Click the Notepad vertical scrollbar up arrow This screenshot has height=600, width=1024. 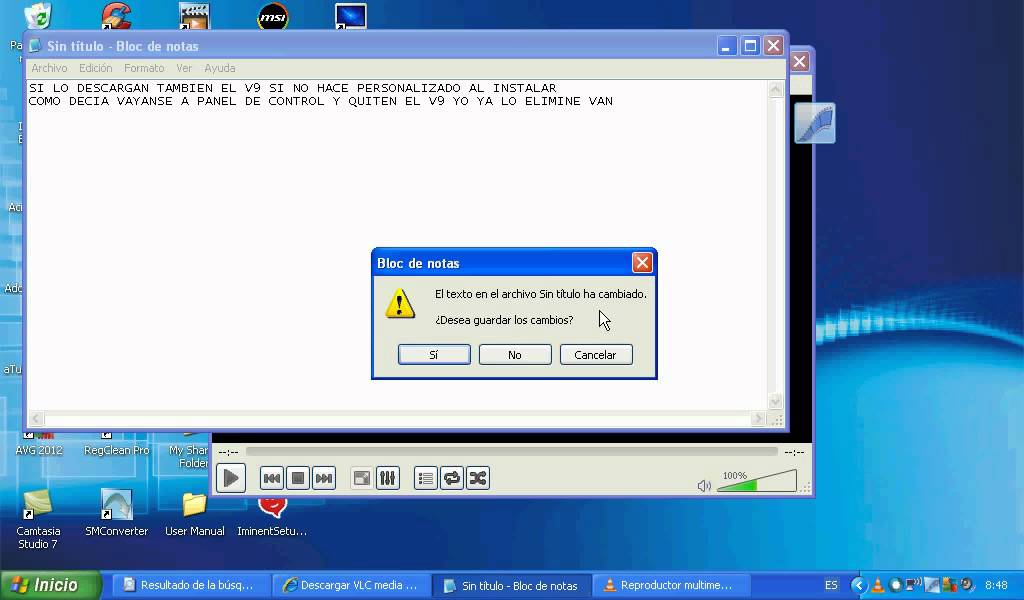tap(775, 89)
